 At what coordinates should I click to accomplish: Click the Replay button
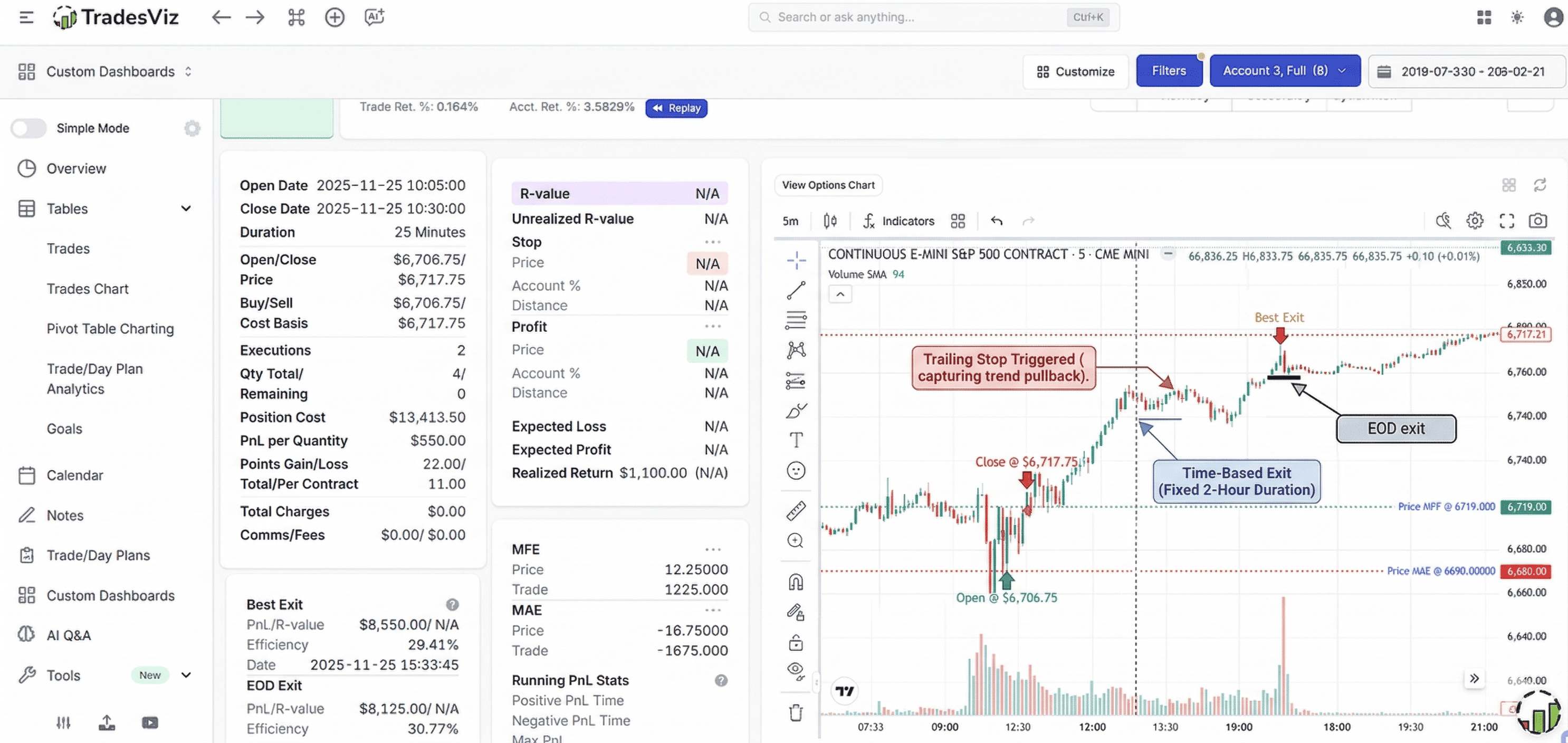tap(676, 108)
